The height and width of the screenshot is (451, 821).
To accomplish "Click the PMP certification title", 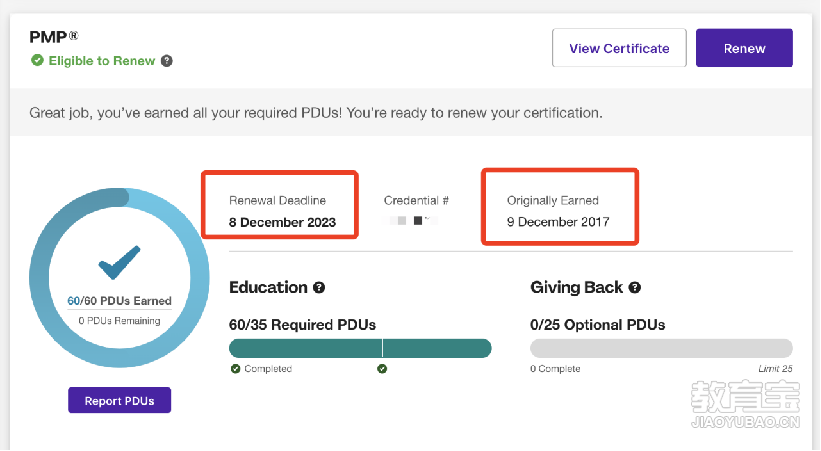I will coord(53,37).
